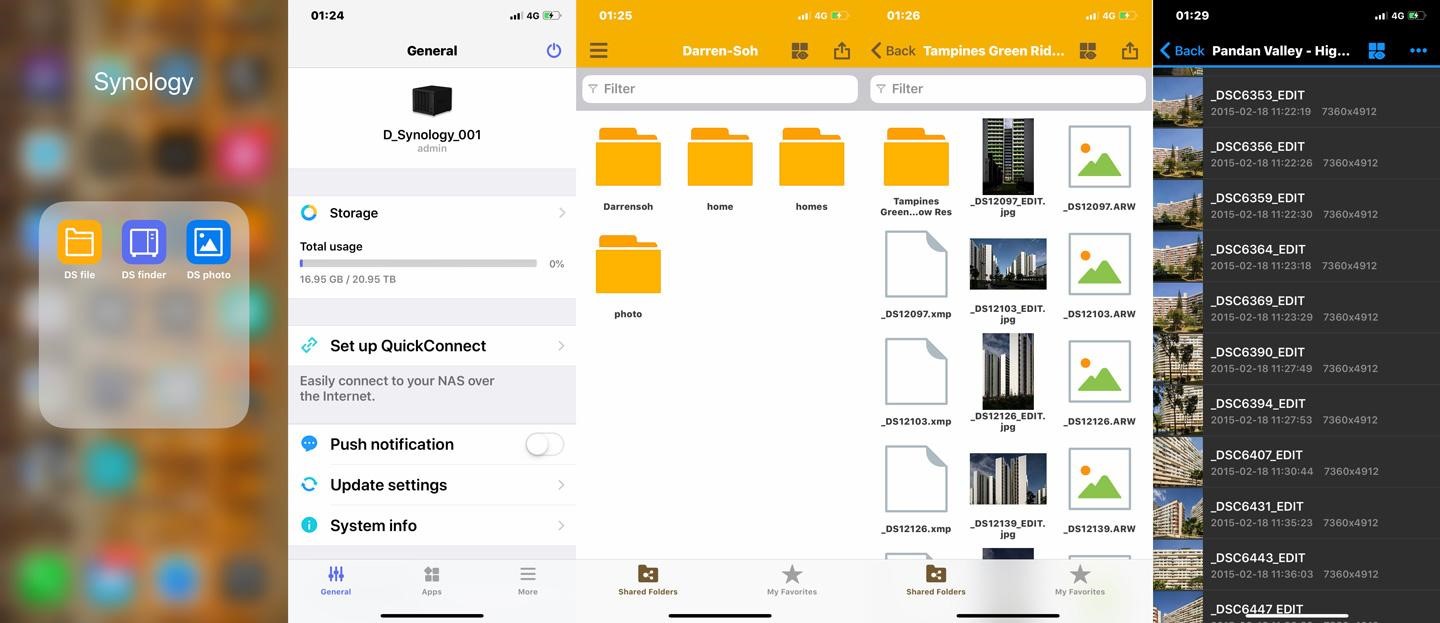Screen dimensions: 1440x623
Task: Open the _DSC6356_EDIT photo row
Action: coord(1296,154)
